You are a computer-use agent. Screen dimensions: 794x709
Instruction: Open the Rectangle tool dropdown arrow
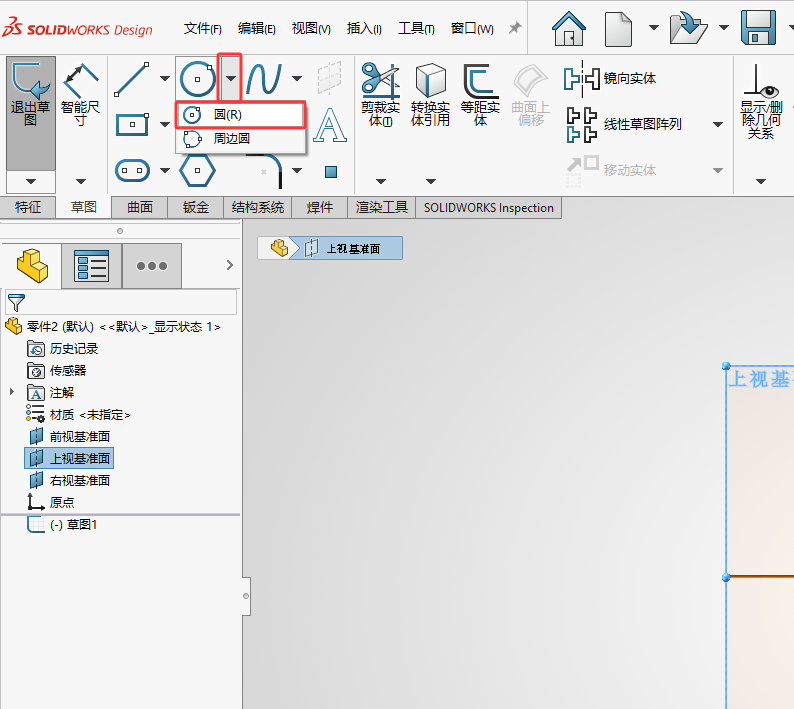(165, 125)
